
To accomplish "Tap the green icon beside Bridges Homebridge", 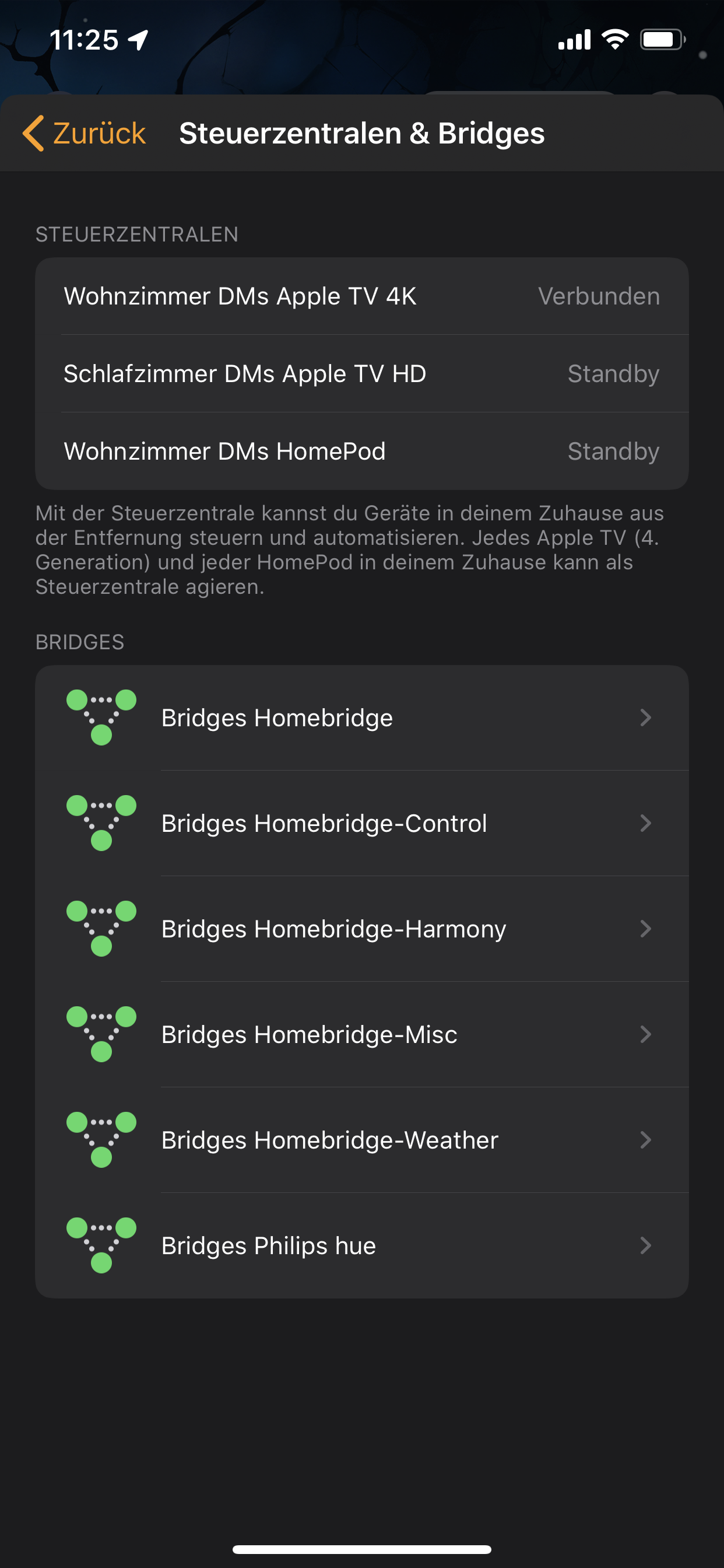I will click(101, 717).
